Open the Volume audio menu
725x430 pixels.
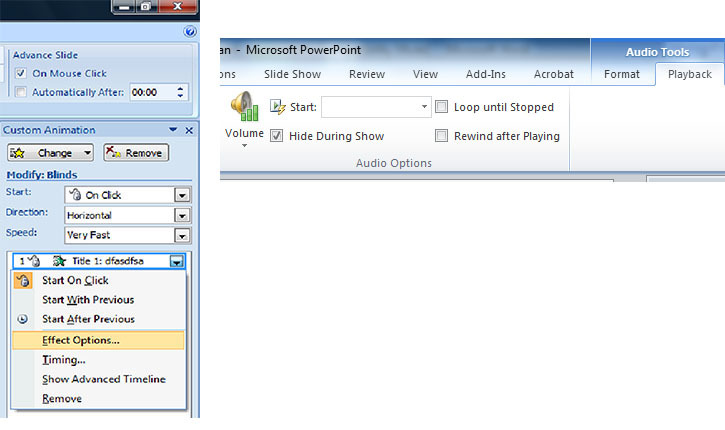(244, 120)
